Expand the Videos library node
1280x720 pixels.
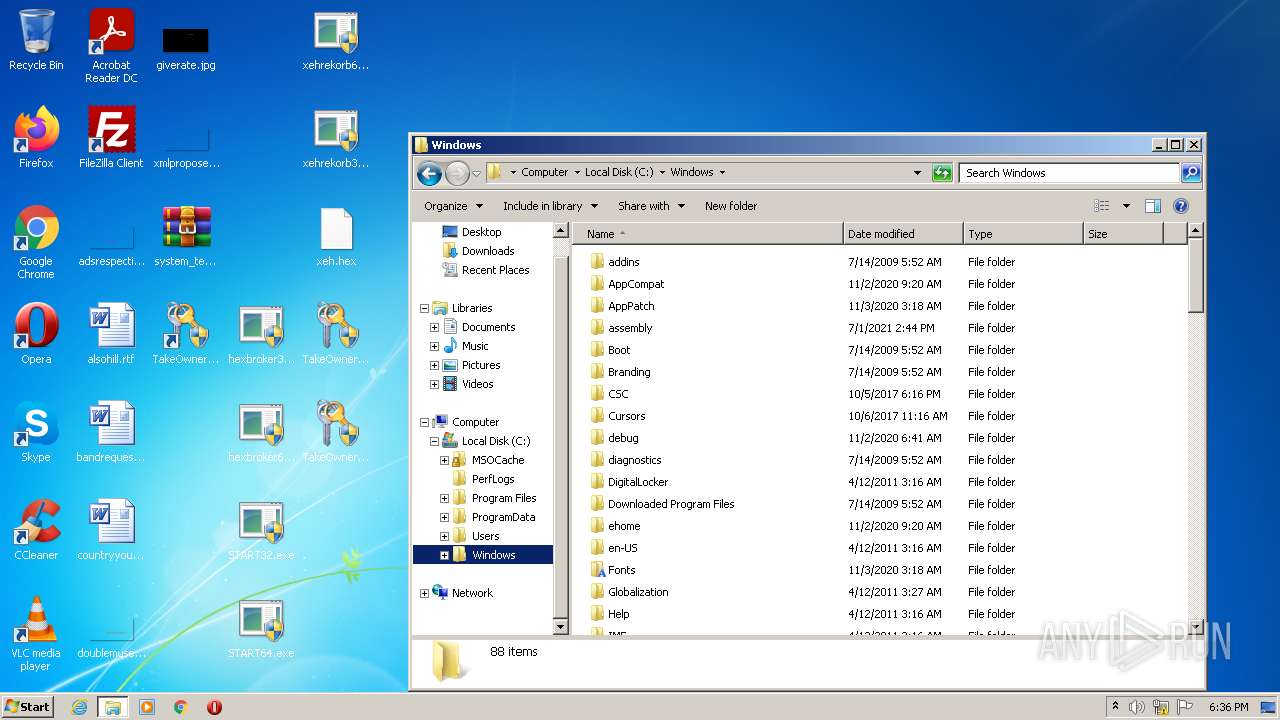pos(435,384)
